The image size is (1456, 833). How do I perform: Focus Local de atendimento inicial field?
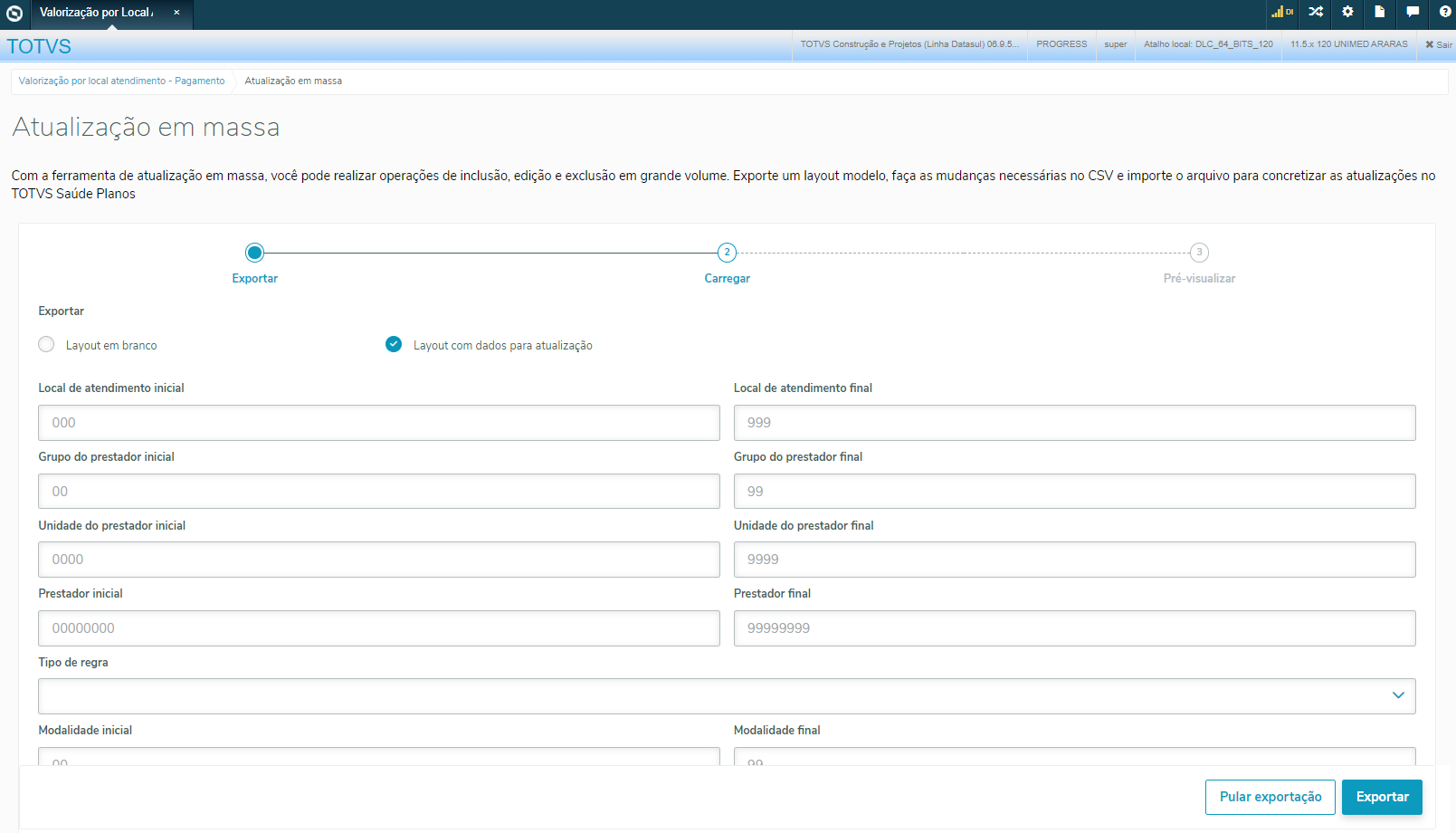click(x=379, y=423)
